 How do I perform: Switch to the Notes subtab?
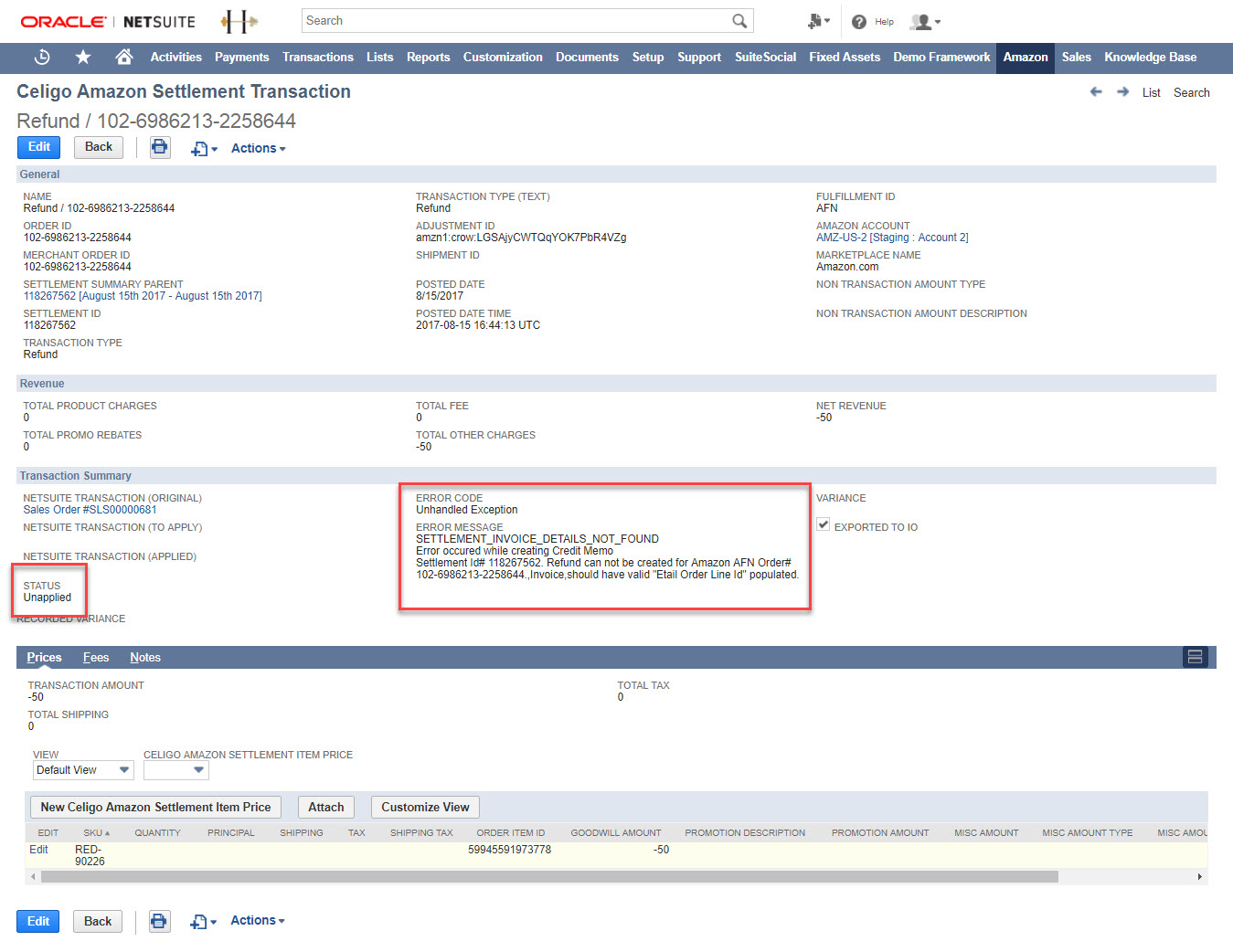click(x=145, y=657)
